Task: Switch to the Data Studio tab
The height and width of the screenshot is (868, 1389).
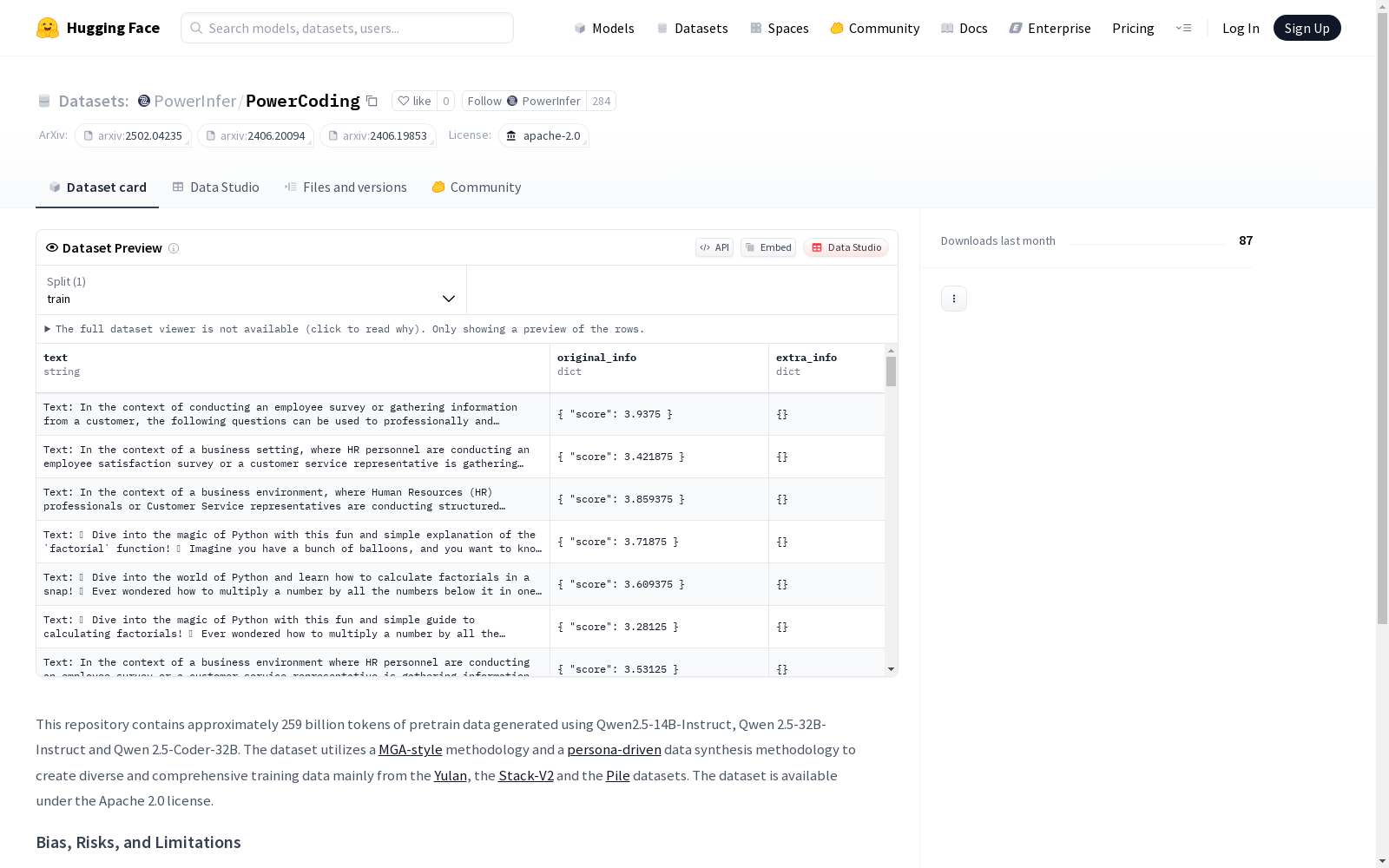Action: click(x=216, y=187)
